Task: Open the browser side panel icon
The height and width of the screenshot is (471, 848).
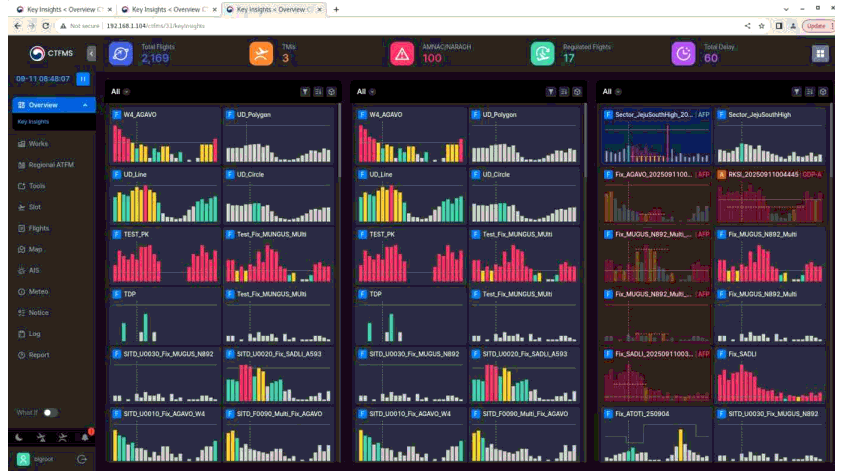Action: (x=779, y=26)
